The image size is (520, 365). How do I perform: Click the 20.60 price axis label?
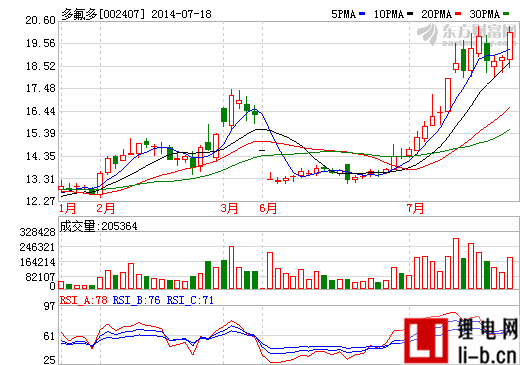(x=40, y=20)
